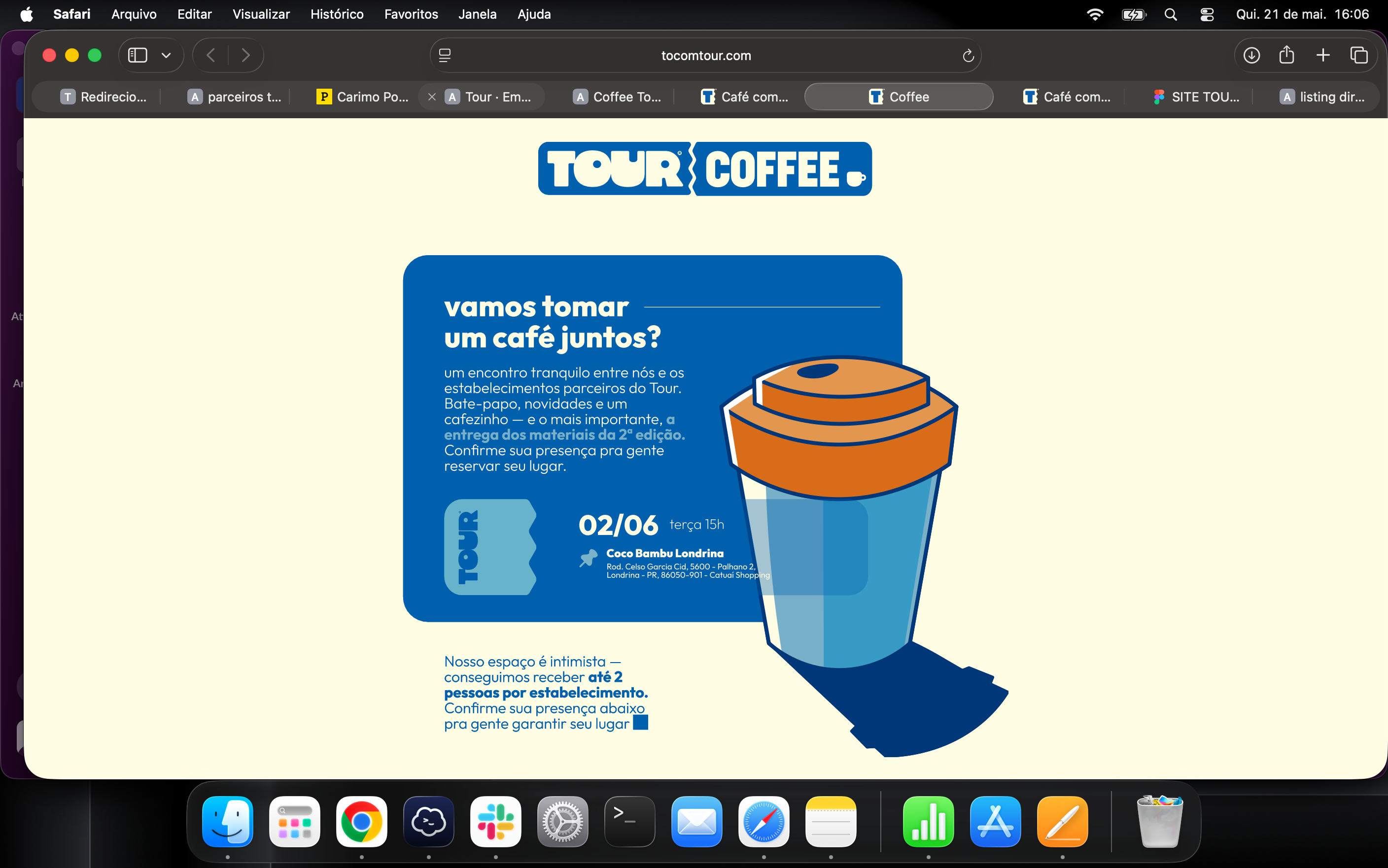The image size is (1388, 868).
Task: Expand the sidebar options chevron
Action: pos(166,56)
